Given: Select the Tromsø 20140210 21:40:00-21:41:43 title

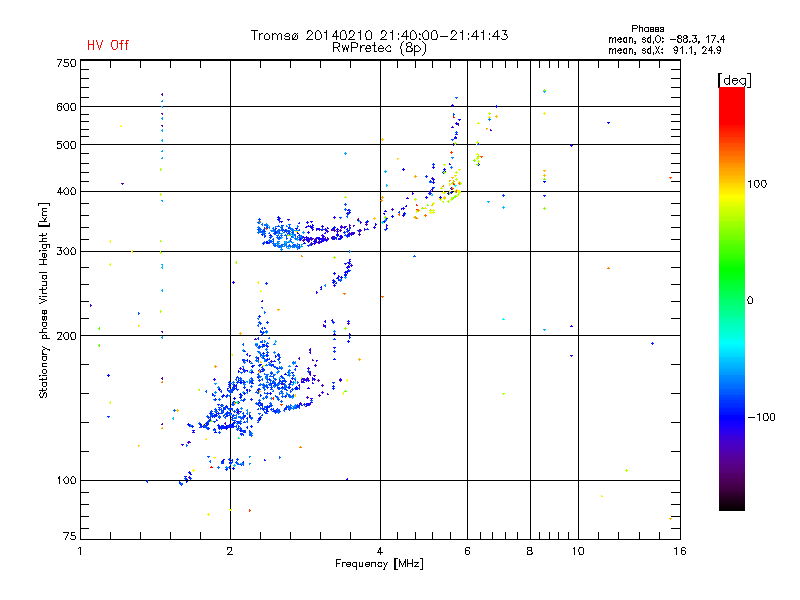Looking at the screenshot, I should click(x=379, y=35).
